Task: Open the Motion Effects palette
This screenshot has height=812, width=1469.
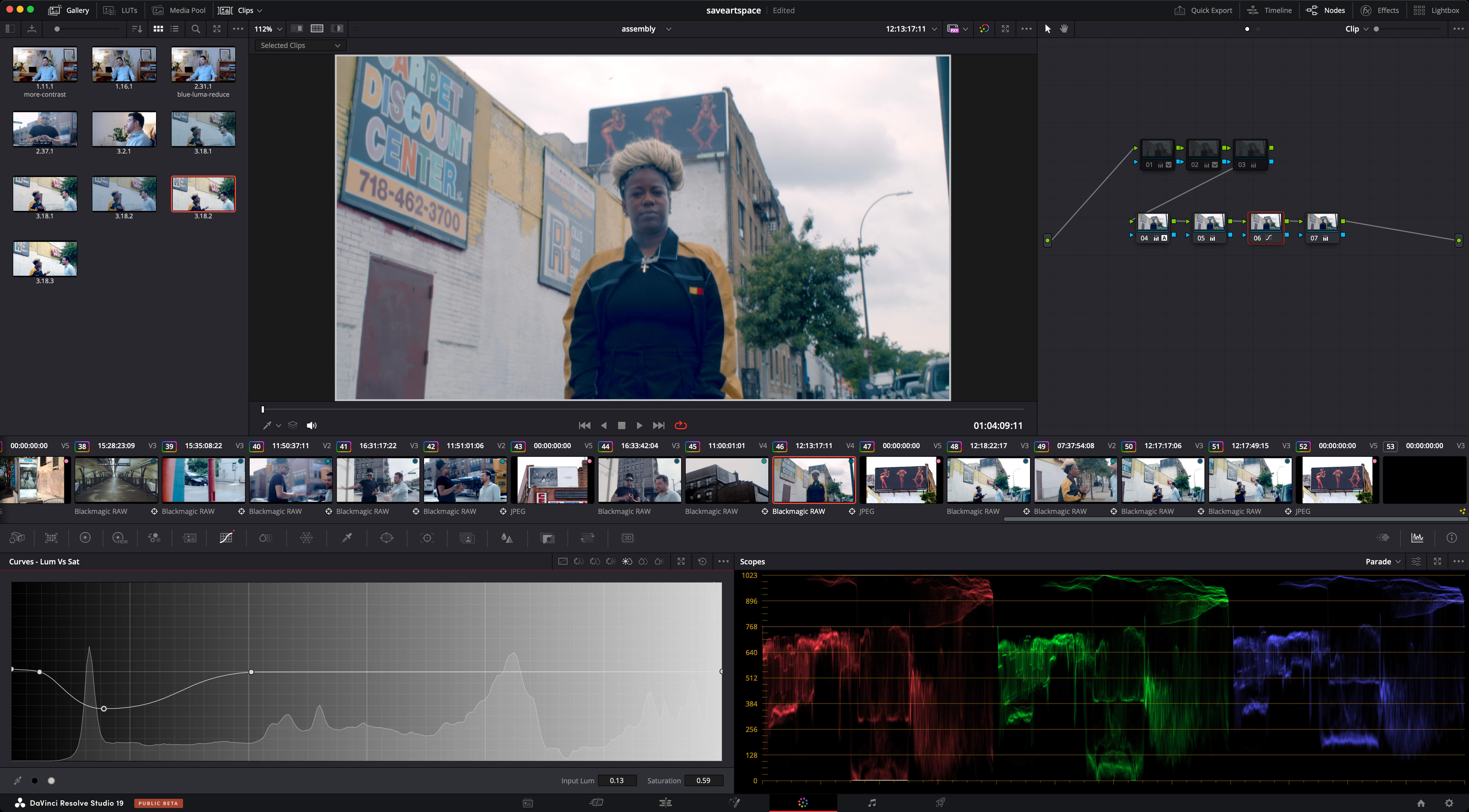Action: 189,538
